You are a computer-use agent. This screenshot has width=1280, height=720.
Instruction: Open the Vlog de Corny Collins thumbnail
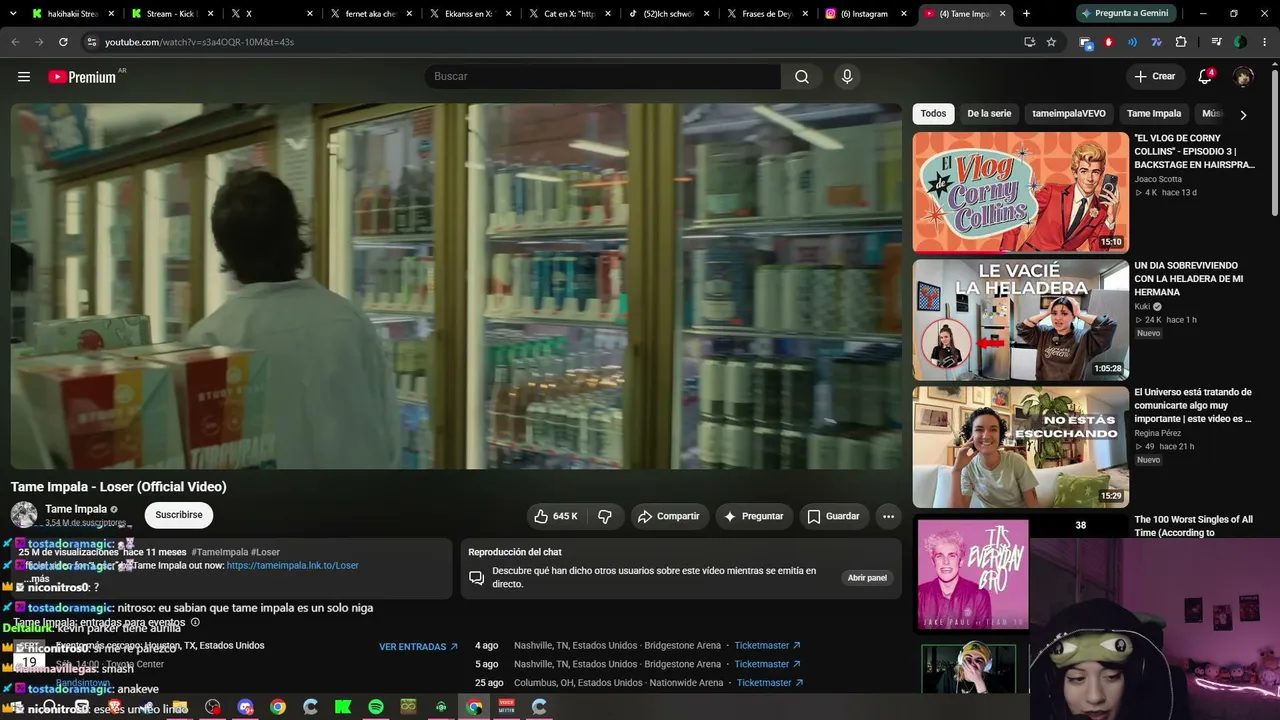[1020, 192]
